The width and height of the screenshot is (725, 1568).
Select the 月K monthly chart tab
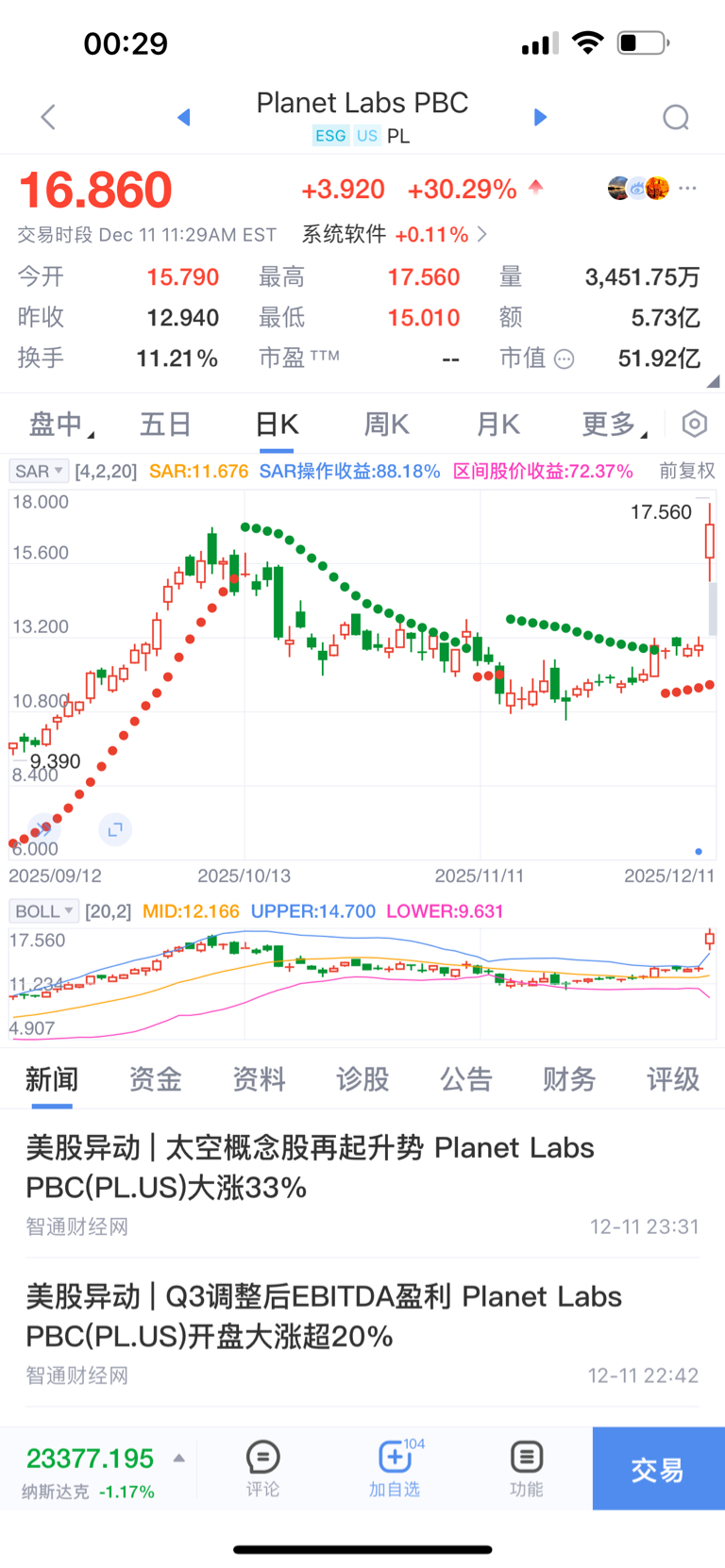pos(498,425)
